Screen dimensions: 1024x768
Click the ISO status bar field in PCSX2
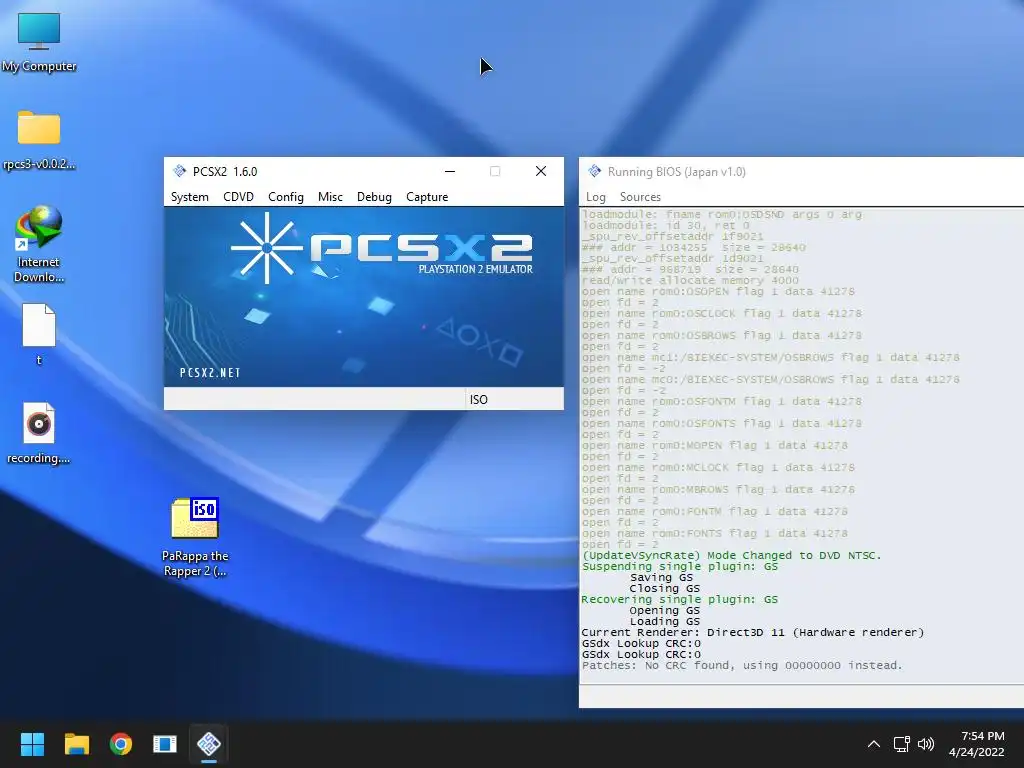[514, 399]
